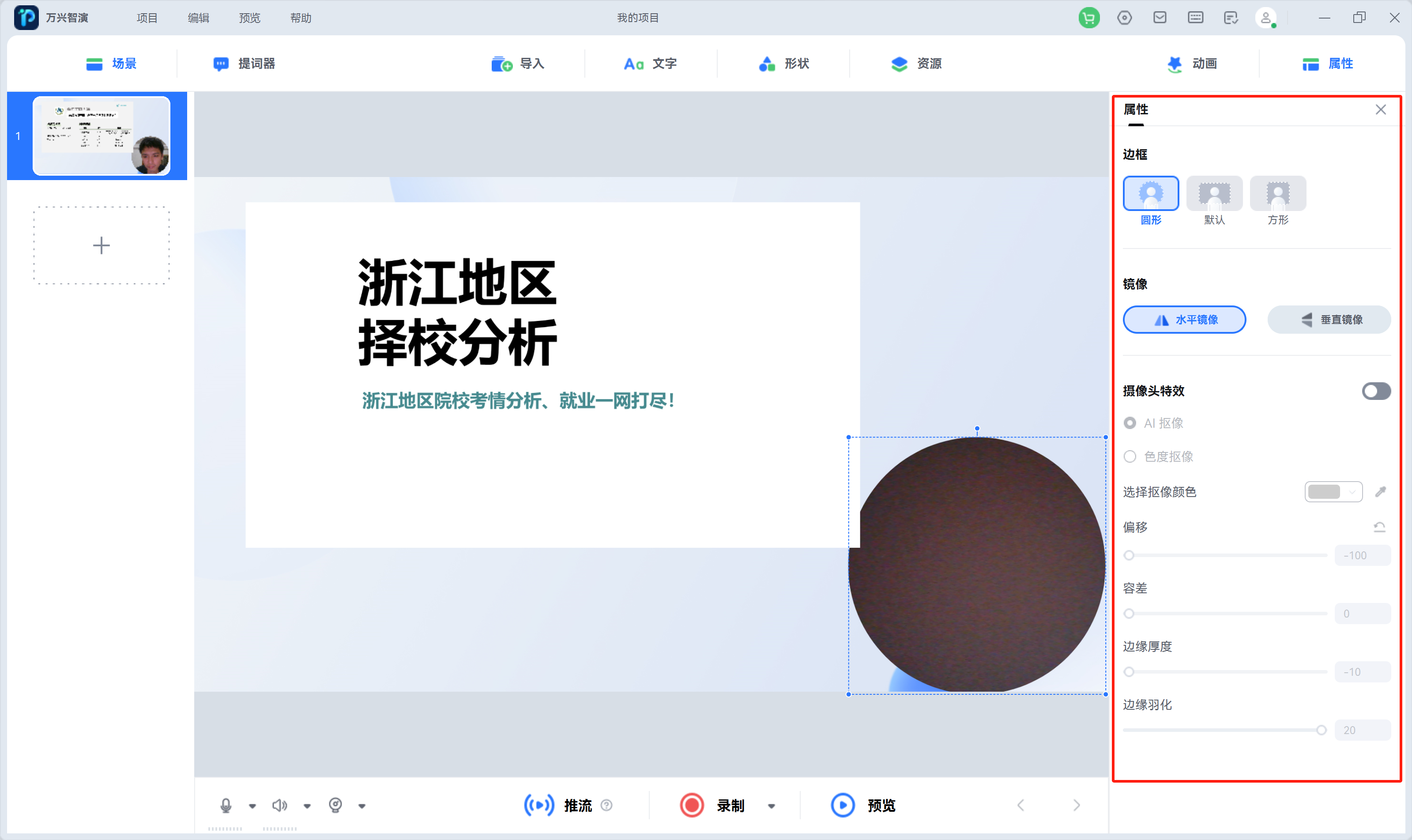Screen dimensions: 1412x840
Task: Expand the 选择抠像颜色 color dropdown
Action: [1351, 491]
